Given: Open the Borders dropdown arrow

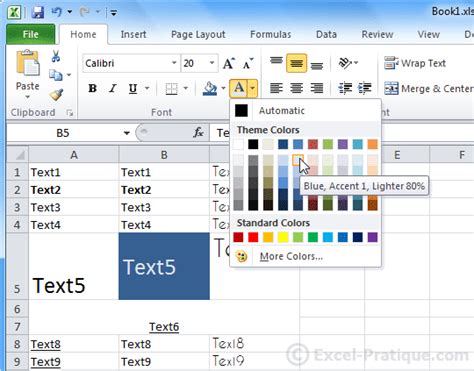Looking at the screenshot, I should pos(186,88).
